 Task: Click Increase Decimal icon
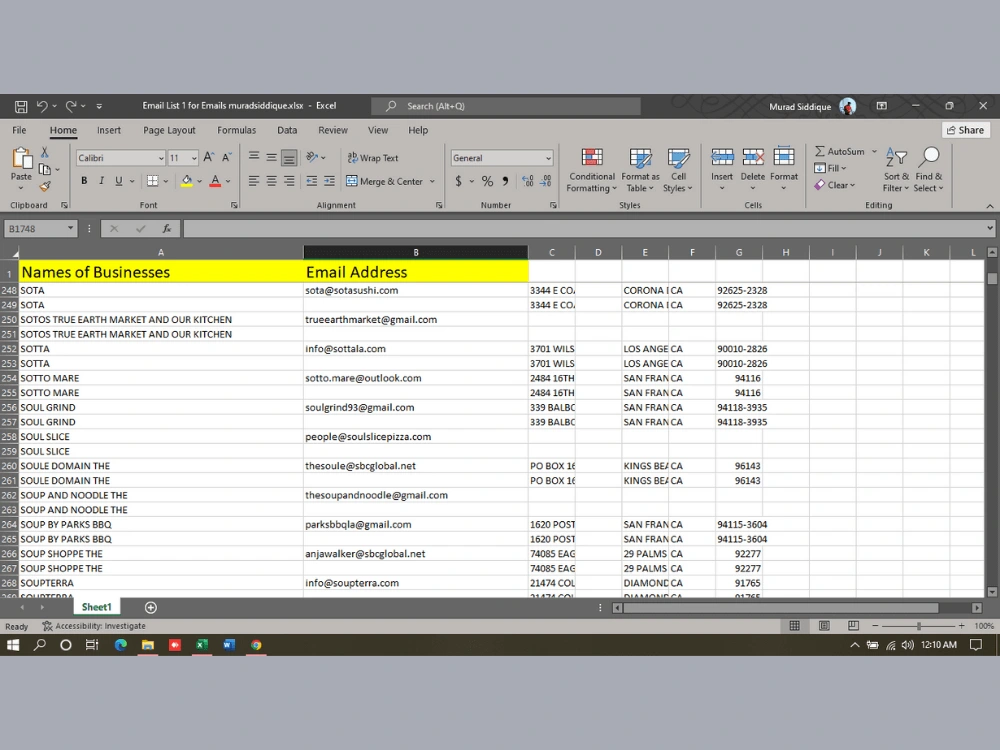(527, 182)
